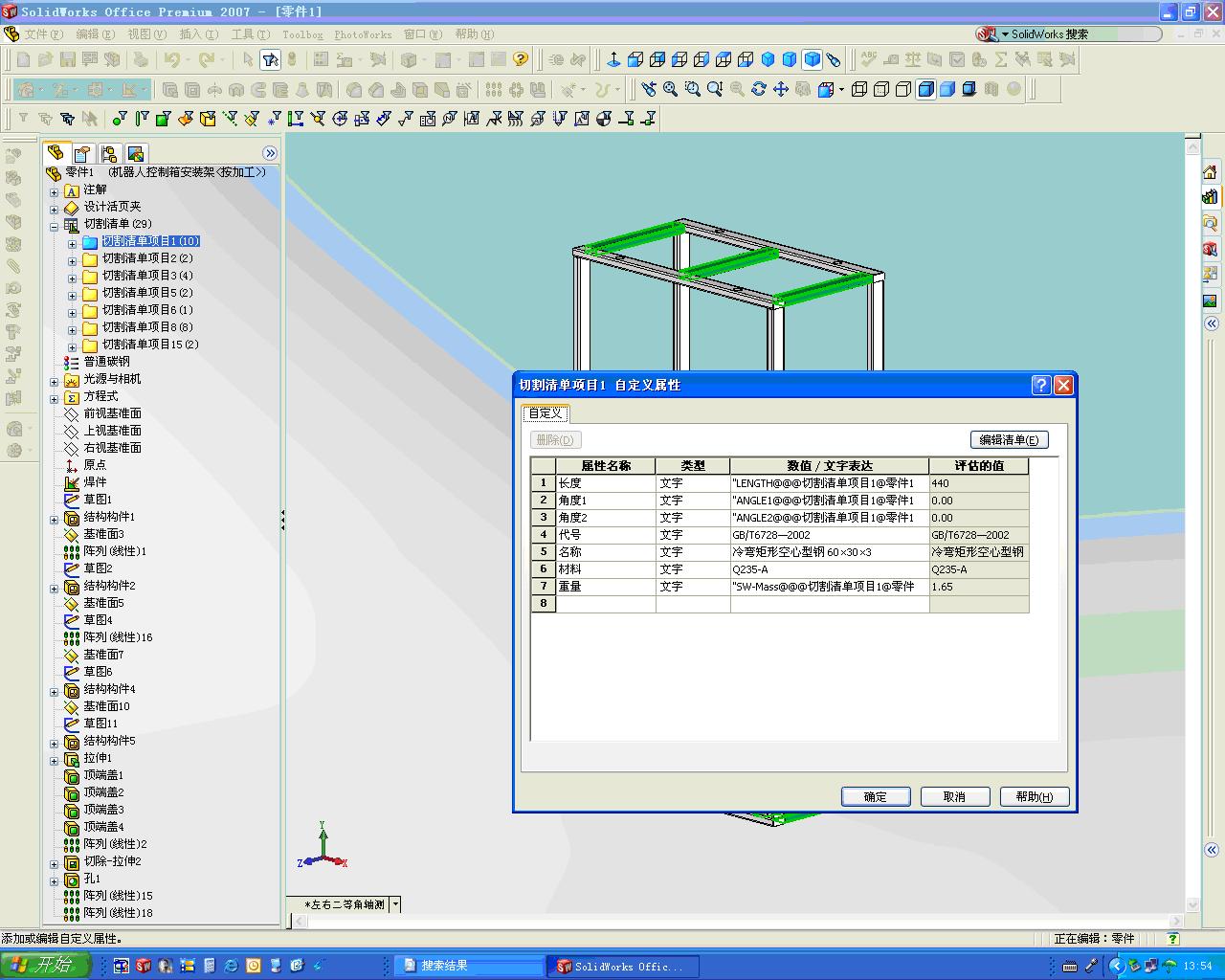The height and width of the screenshot is (980, 1225).
Task: Click the dialog help question mark button
Action: [x=1042, y=385]
